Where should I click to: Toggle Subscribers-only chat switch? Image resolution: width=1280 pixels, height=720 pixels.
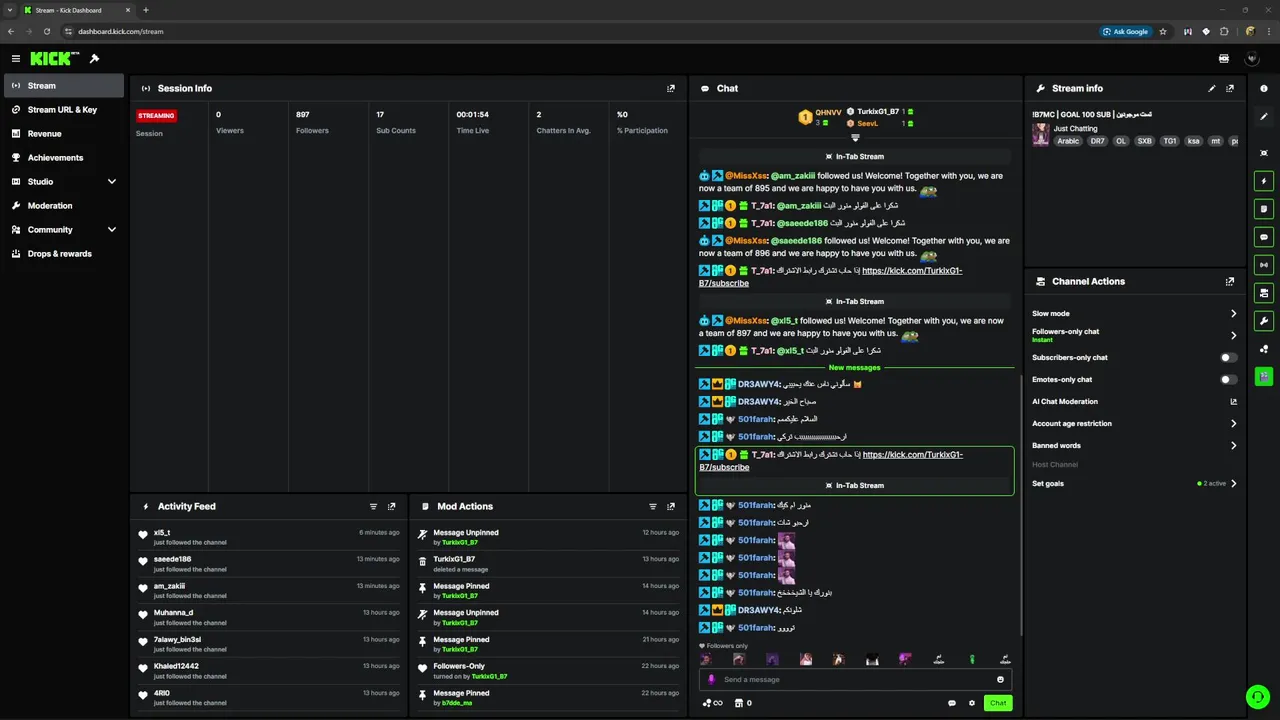click(1229, 358)
